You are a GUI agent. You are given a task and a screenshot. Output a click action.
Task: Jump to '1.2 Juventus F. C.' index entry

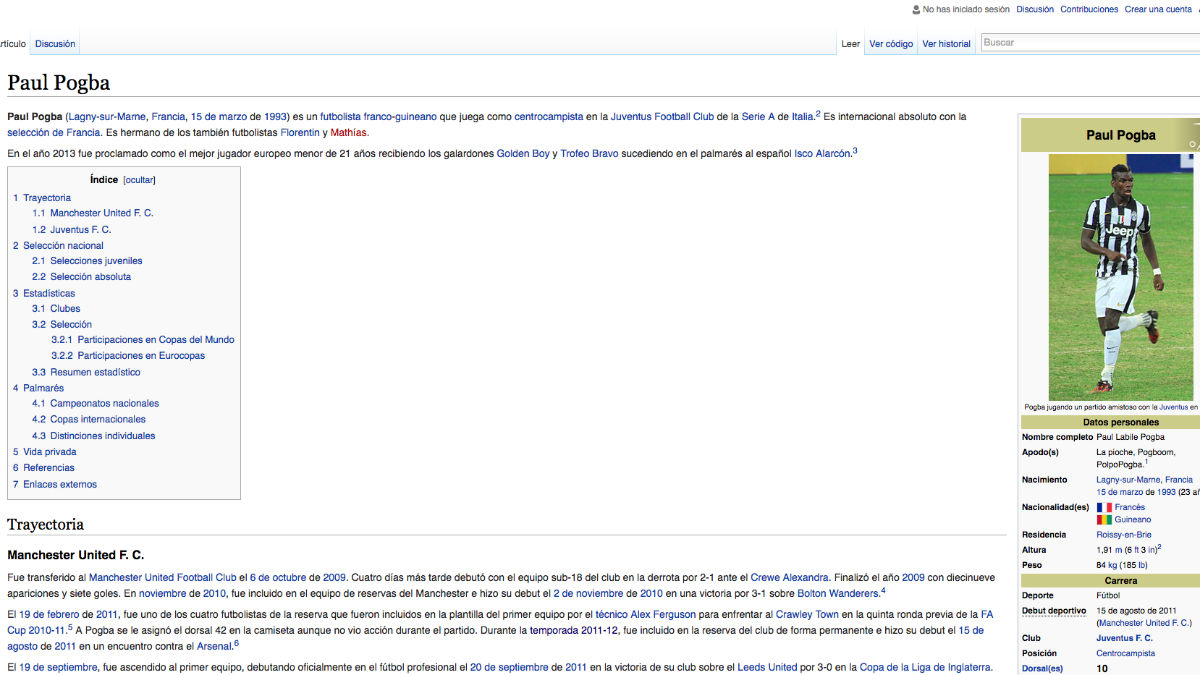(x=72, y=230)
